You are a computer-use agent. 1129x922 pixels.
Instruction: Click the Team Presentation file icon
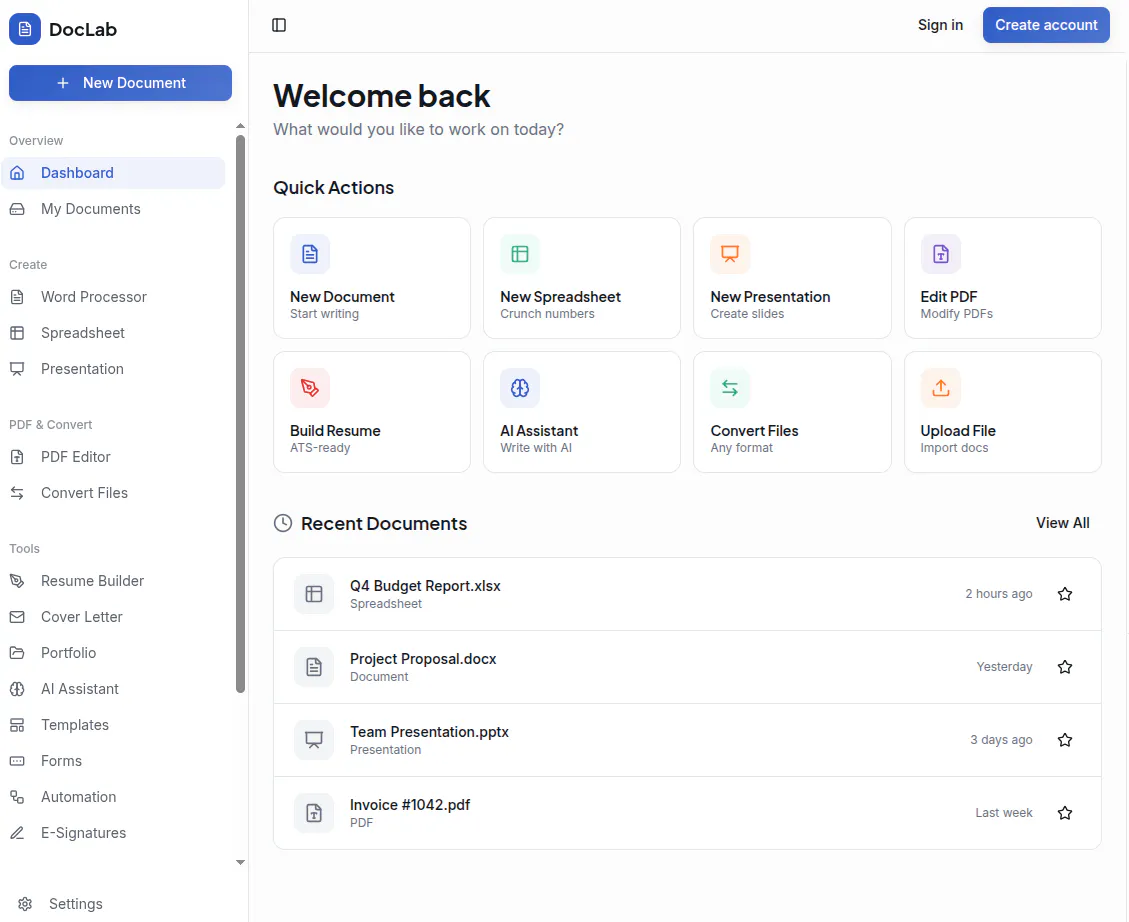click(x=314, y=740)
